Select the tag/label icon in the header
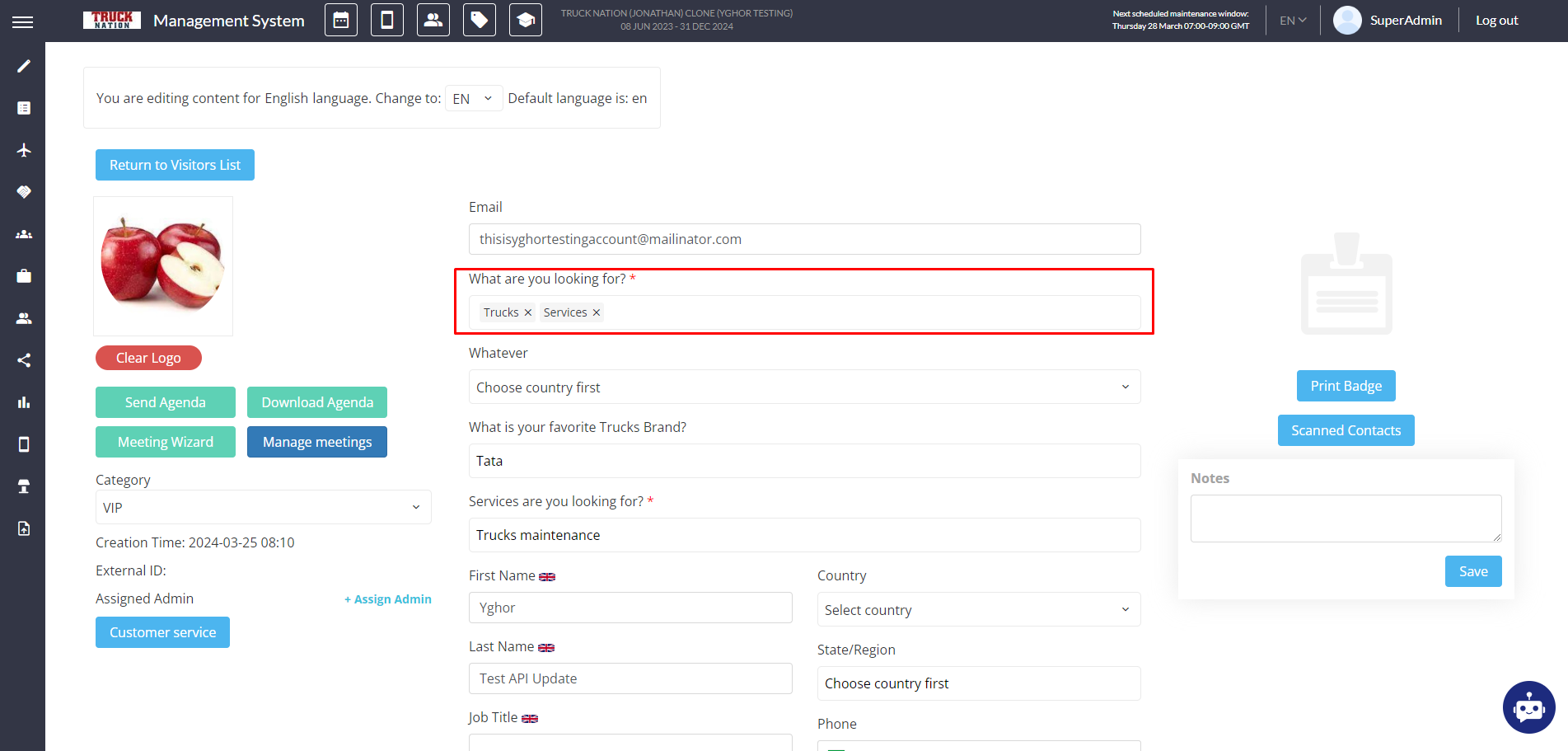Image resolution: width=1568 pixels, height=751 pixels. tap(479, 20)
